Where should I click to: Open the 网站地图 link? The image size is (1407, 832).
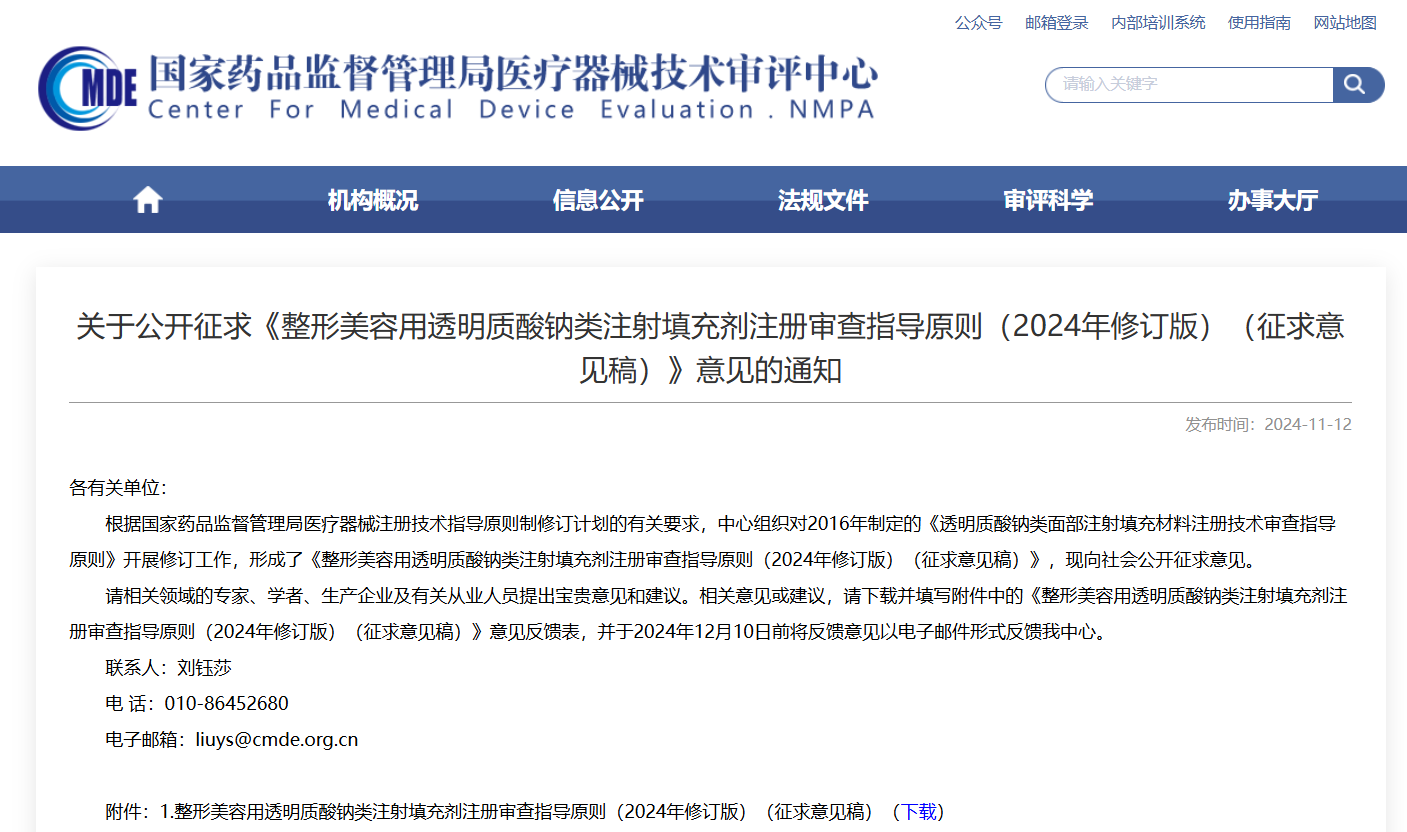tap(1345, 22)
